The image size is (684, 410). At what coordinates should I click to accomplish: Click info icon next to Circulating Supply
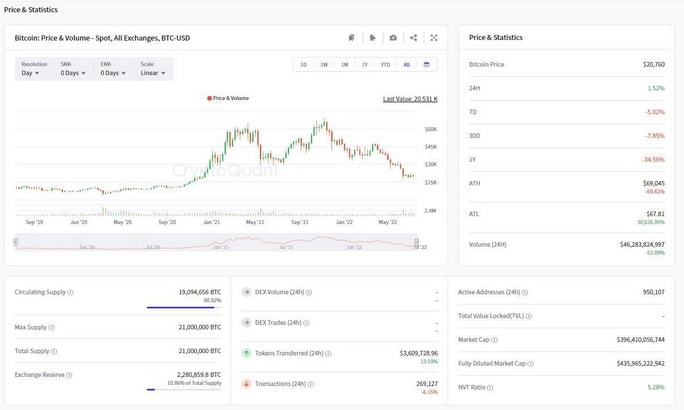pyautogui.click(x=70, y=293)
